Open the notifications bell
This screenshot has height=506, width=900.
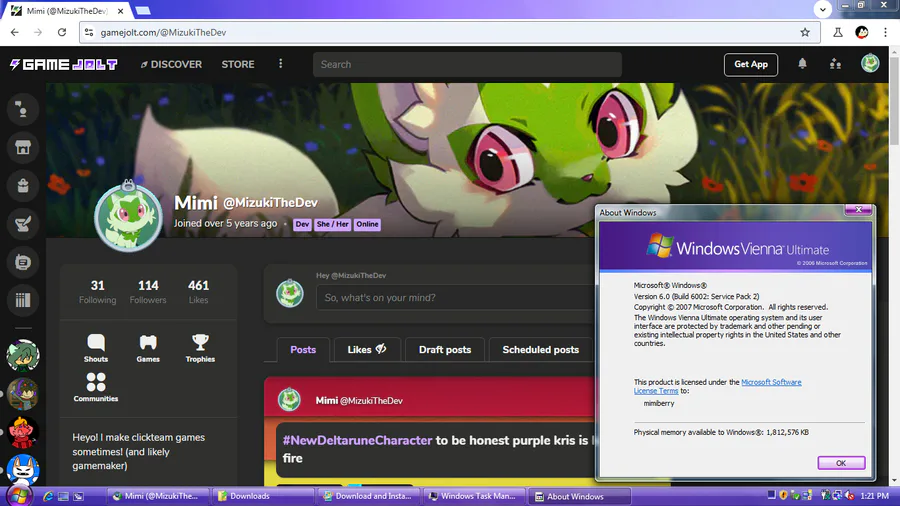click(802, 64)
